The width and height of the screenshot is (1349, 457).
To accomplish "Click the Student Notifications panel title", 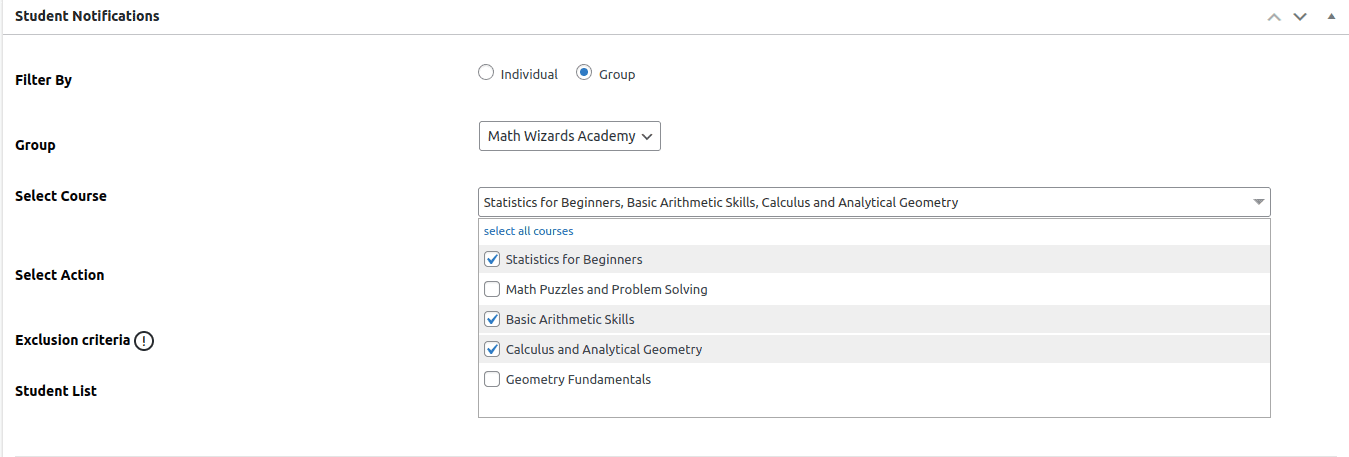I will click(87, 16).
